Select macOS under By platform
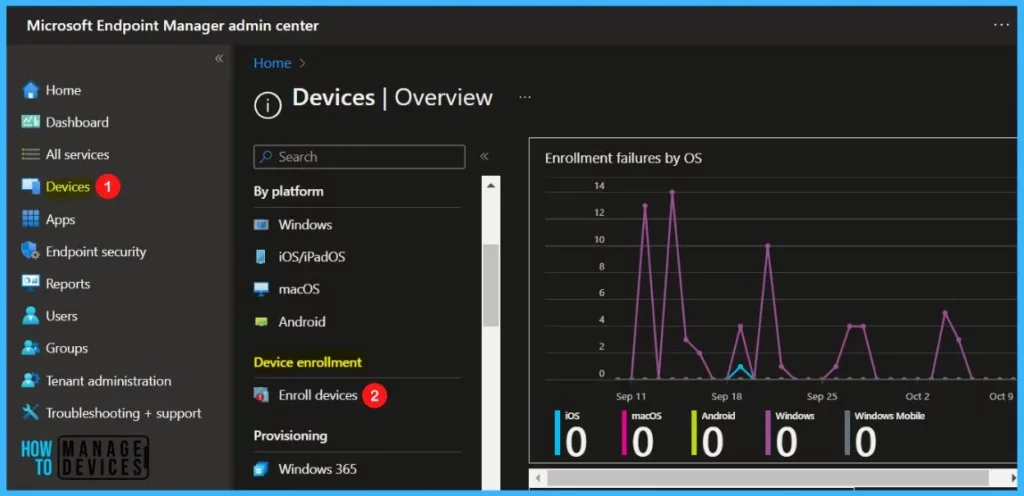 pos(299,289)
